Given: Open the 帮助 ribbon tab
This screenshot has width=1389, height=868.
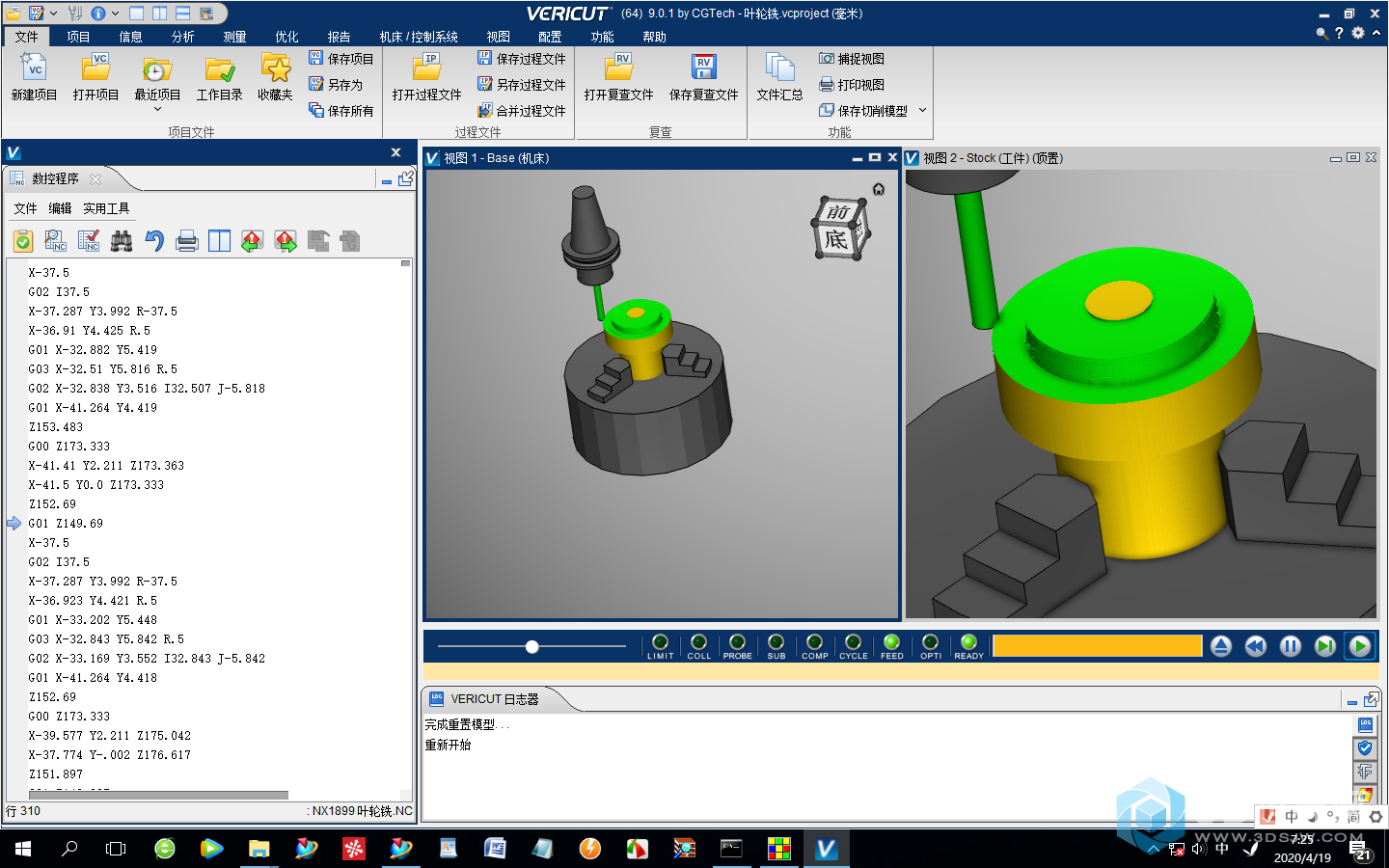Looking at the screenshot, I should pyautogui.click(x=654, y=37).
